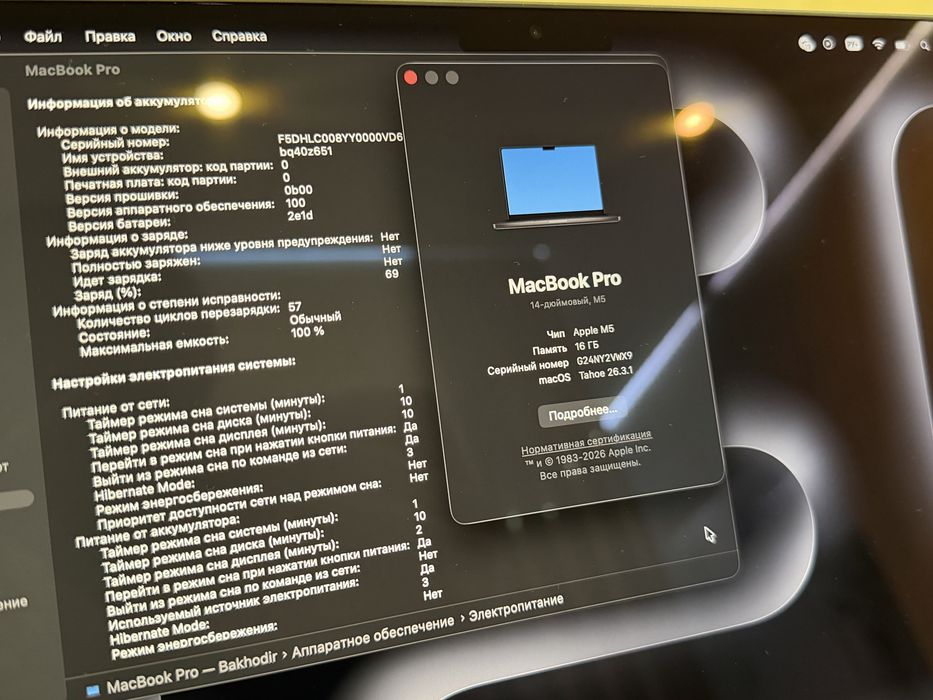This screenshot has height=700, width=933.
Task: Click the Полностью заряжен label
Action: point(136,264)
